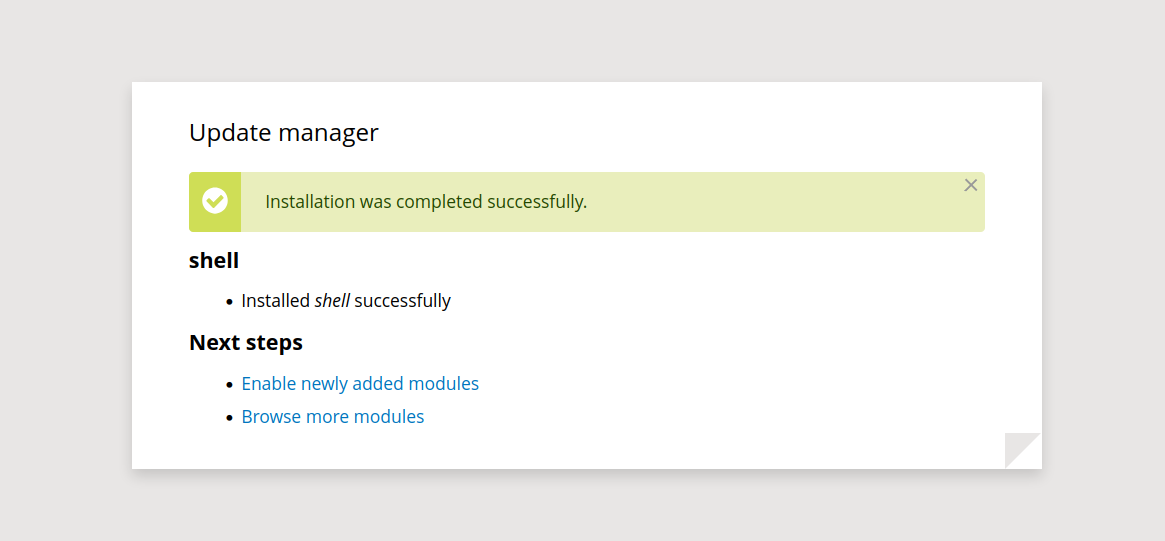Dismiss the installation success message
Viewport: 1165px width, 541px height.
[x=970, y=185]
